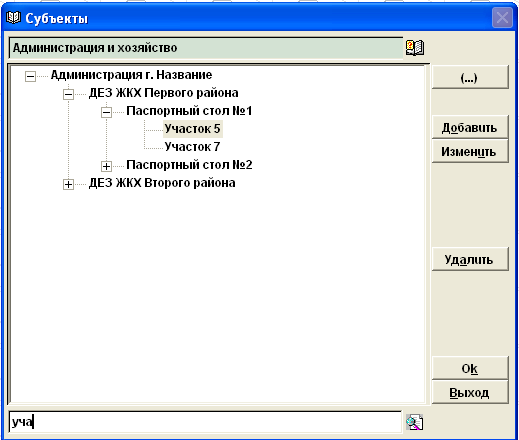Click the Изменить button
519x440 pixels.
coord(470,151)
